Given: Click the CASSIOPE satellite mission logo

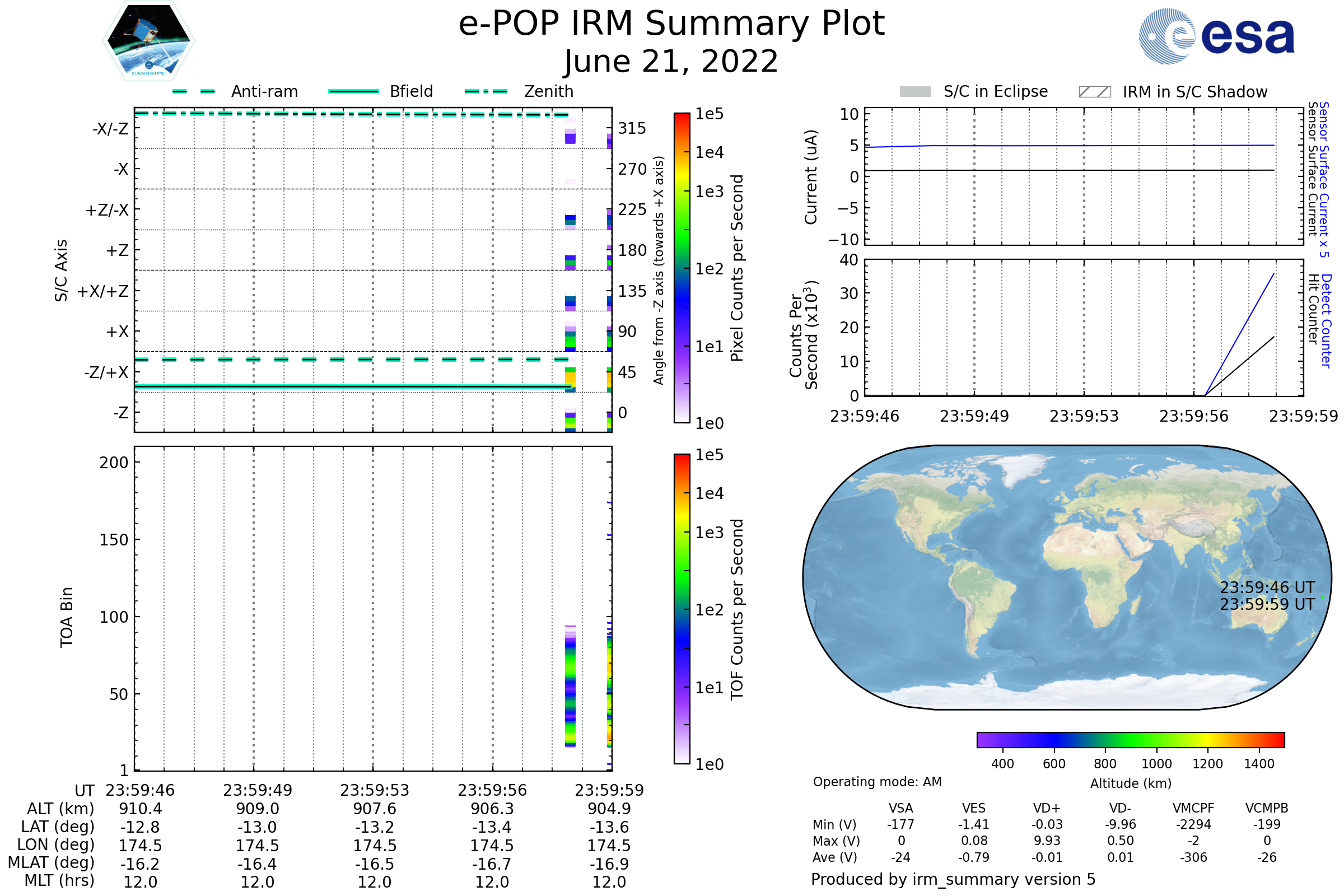Looking at the screenshot, I should [x=148, y=41].
